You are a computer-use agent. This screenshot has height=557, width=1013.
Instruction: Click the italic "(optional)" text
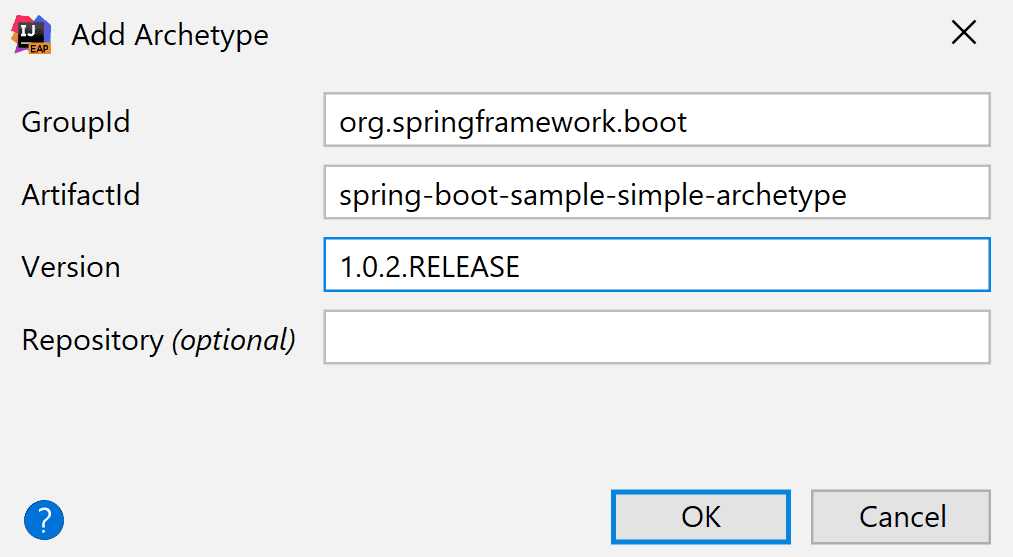pos(234,340)
